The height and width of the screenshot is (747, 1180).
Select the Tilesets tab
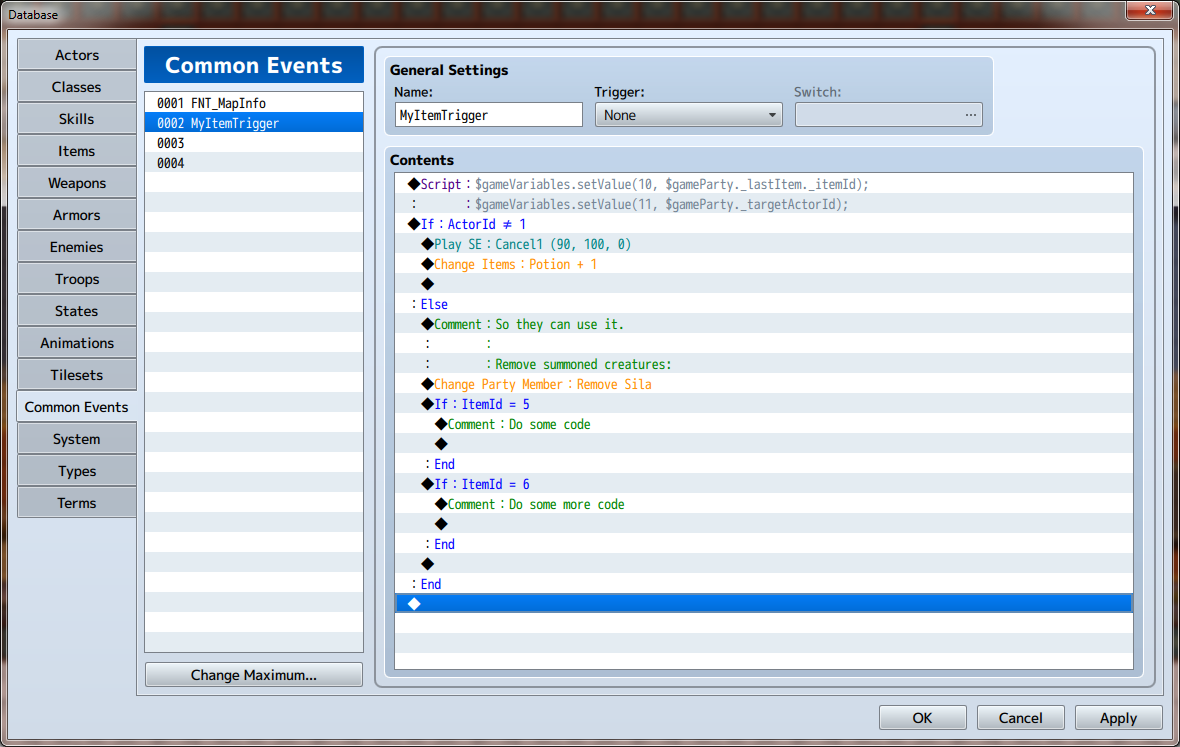pos(77,375)
